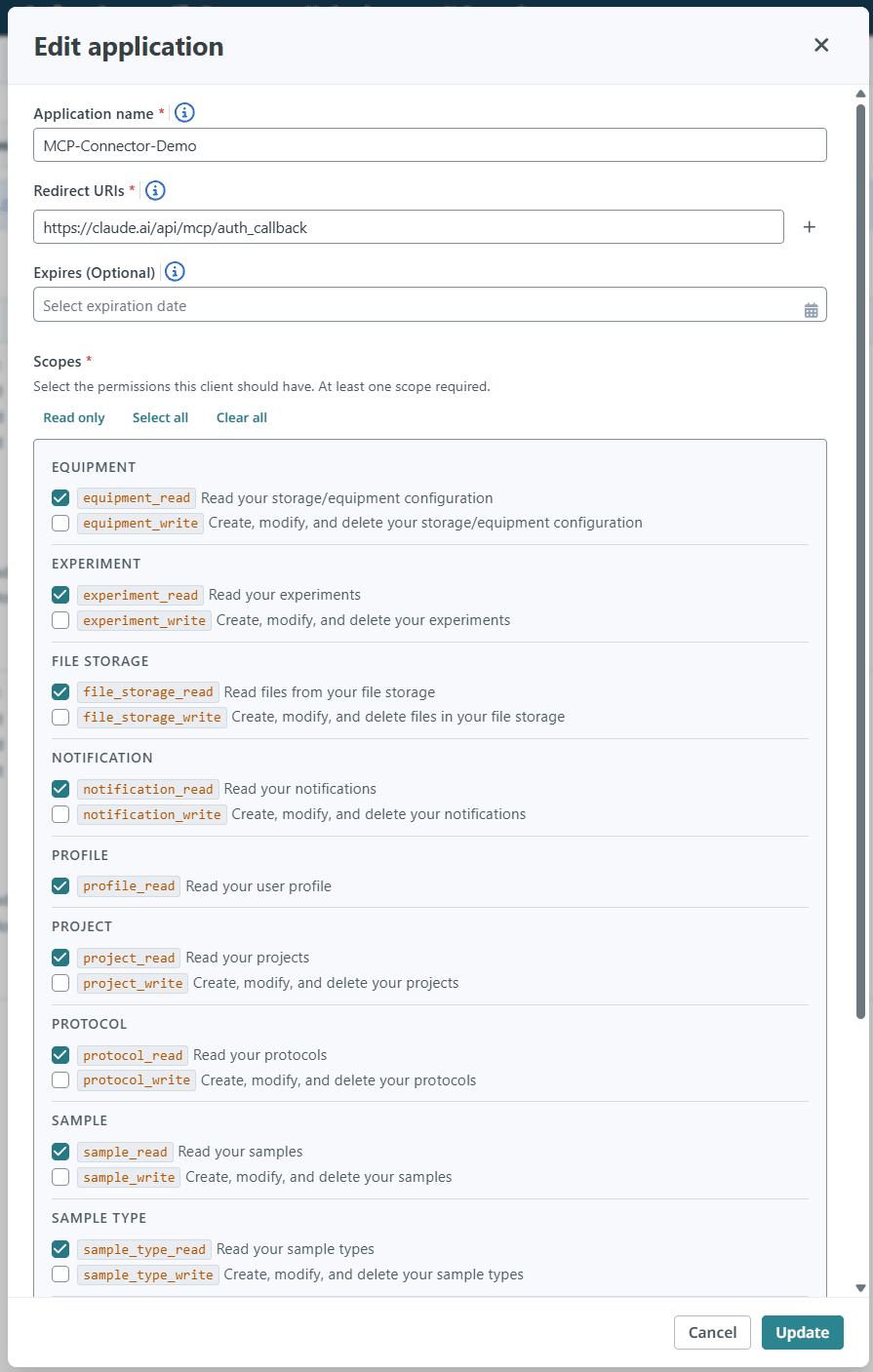This screenshot has height=1372, width=873.
Task: Toggle the file_storage_read checkbox
Action: [x=60, y=691]
